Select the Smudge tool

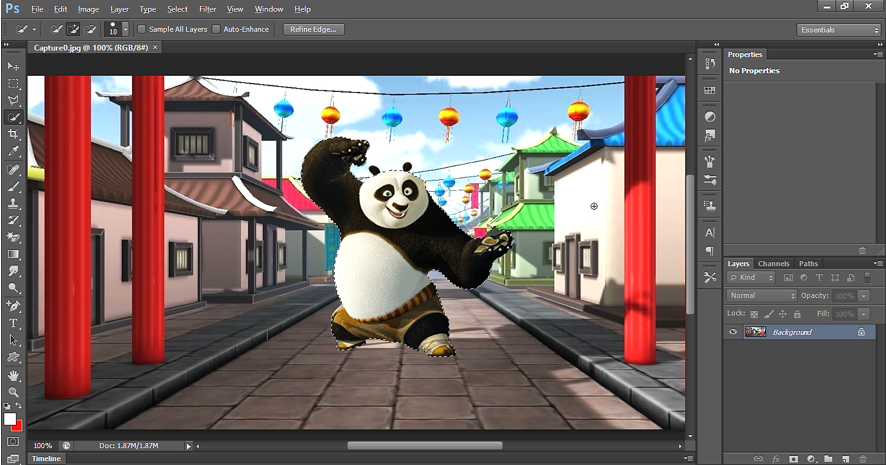13,271
